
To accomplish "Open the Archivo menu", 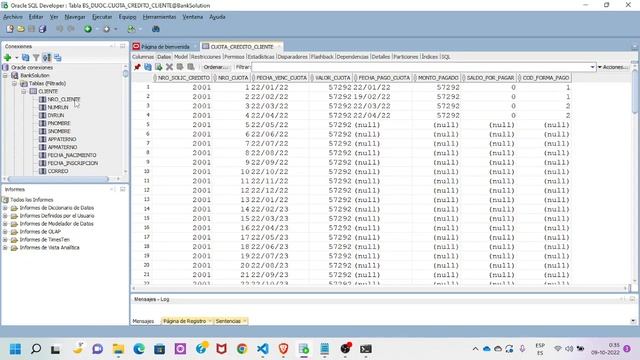I will click(13, 17).
